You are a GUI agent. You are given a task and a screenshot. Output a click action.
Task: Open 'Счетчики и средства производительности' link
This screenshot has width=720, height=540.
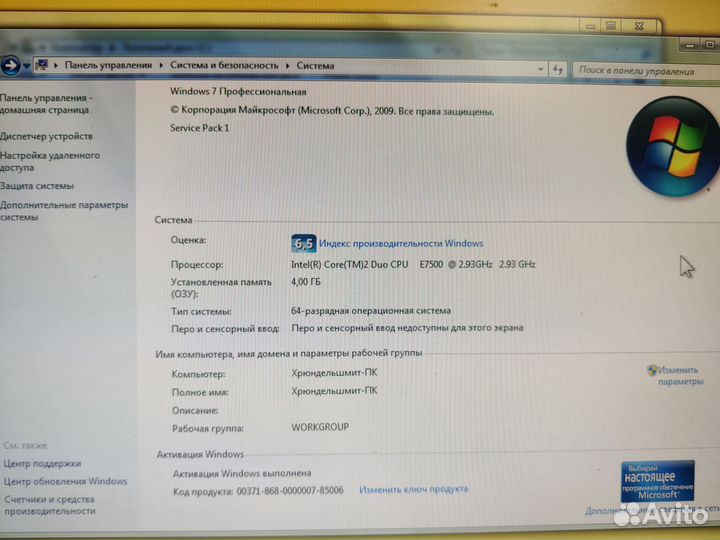click(50, 505)
